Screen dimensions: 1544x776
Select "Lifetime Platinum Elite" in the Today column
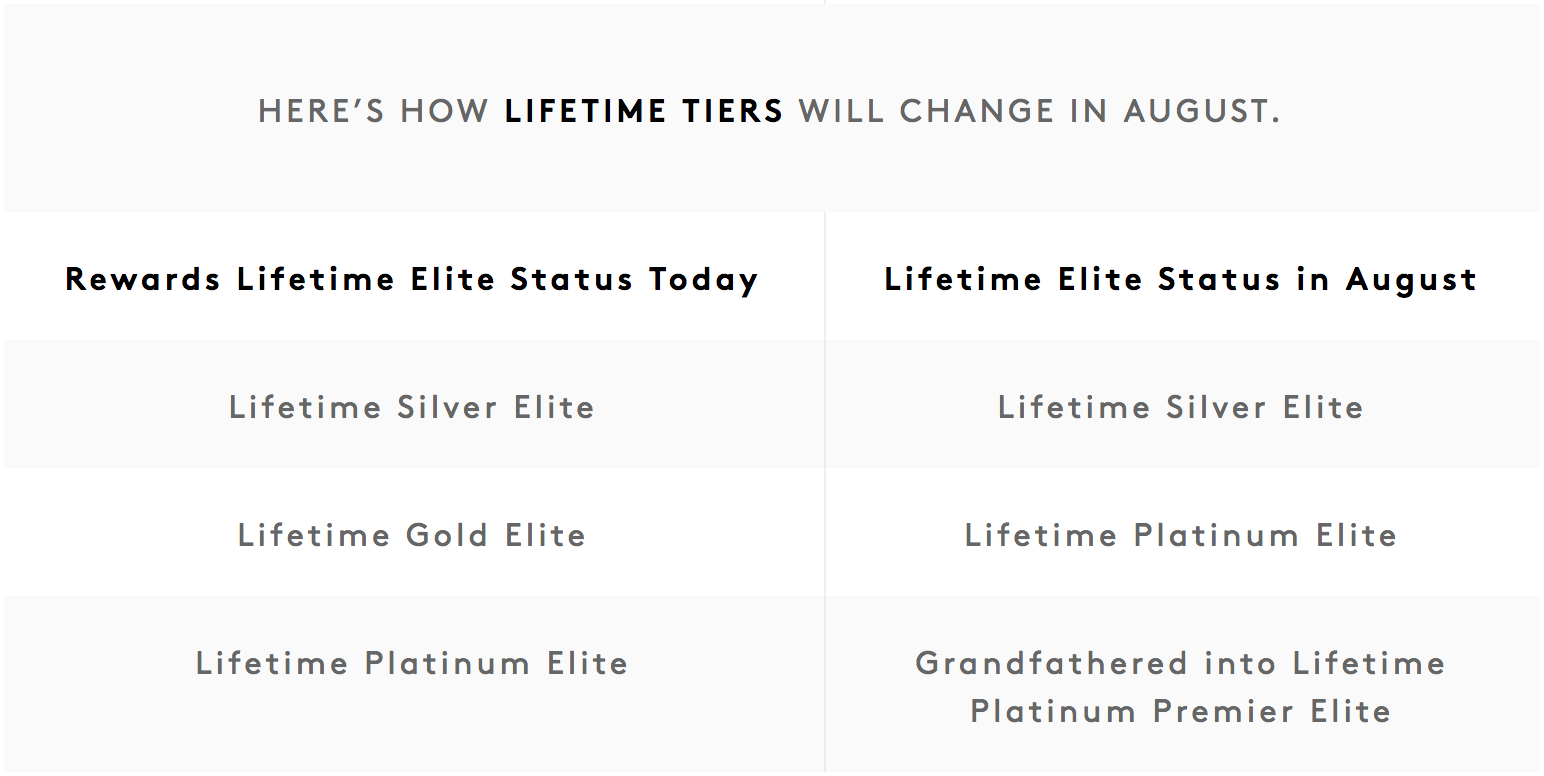(412, 663)
